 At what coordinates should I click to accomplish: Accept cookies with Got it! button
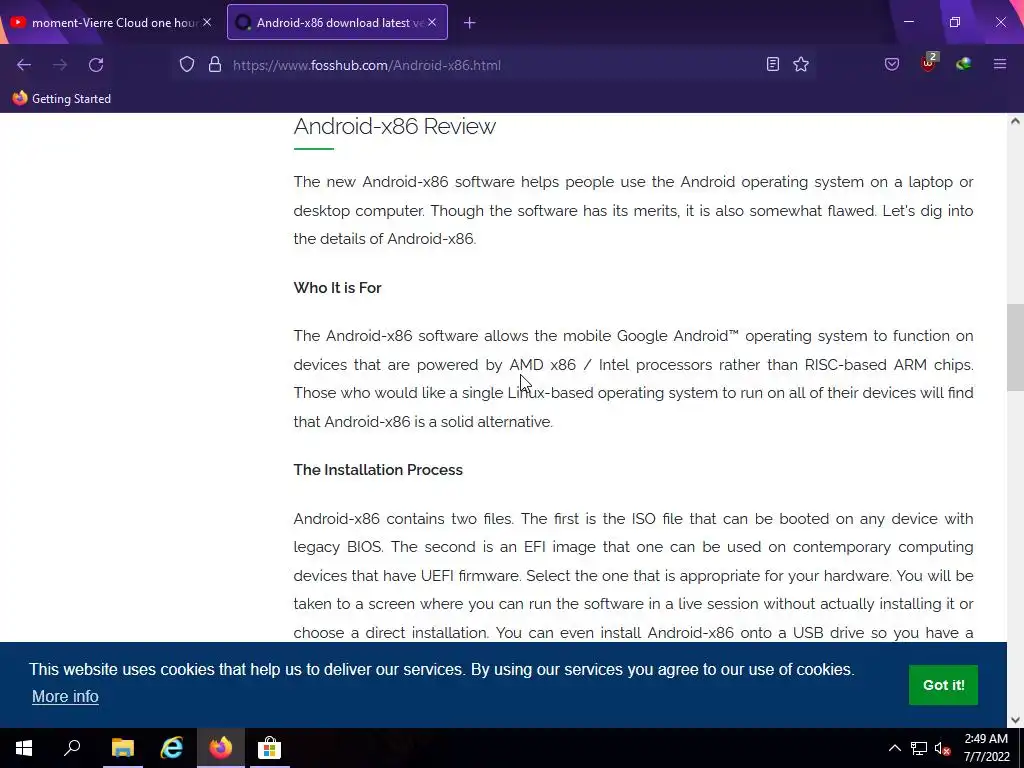tap(943, 685)
